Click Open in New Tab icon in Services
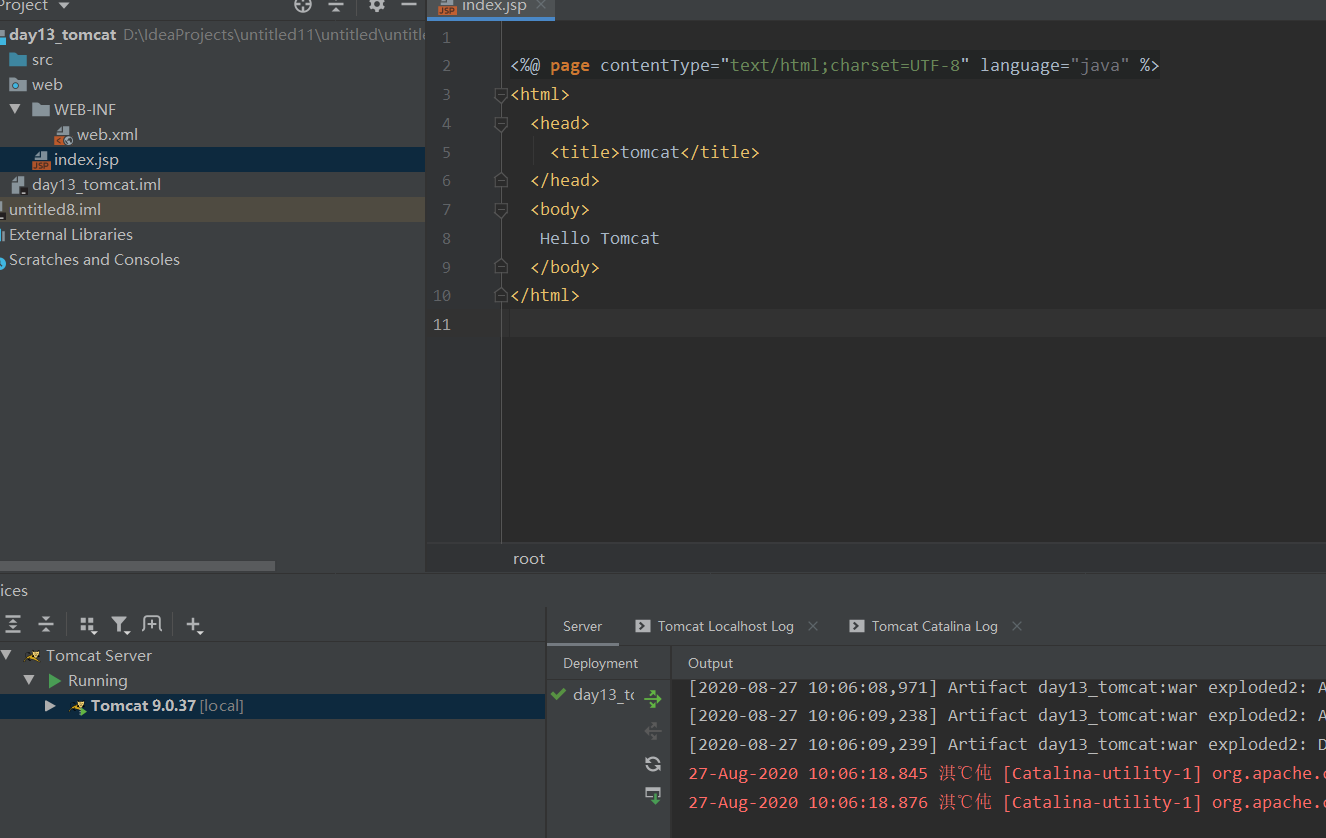 pos(152,624)
